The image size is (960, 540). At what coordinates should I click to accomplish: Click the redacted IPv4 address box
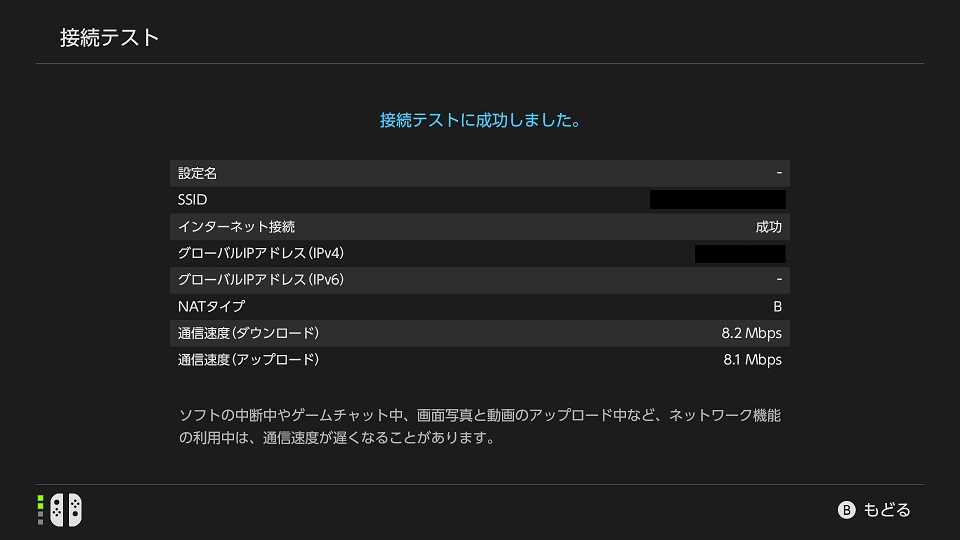click(740, 253)
